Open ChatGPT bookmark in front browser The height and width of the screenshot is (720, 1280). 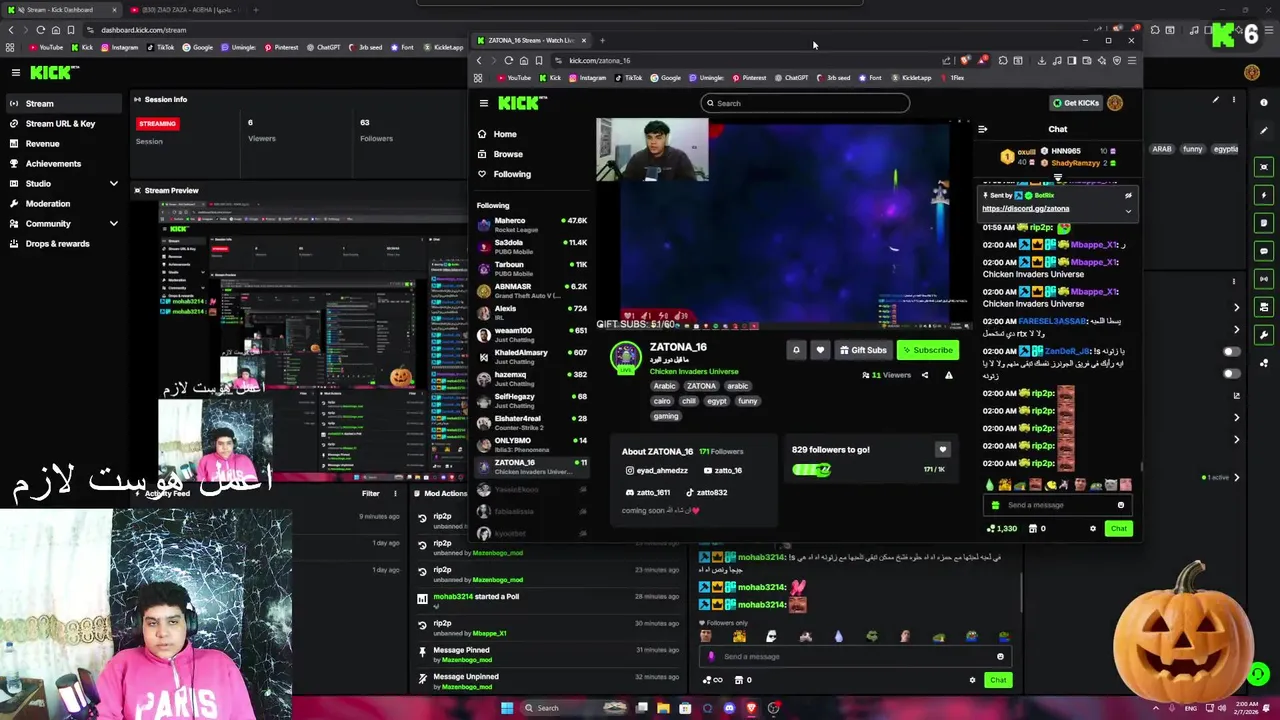coord(791,78)
